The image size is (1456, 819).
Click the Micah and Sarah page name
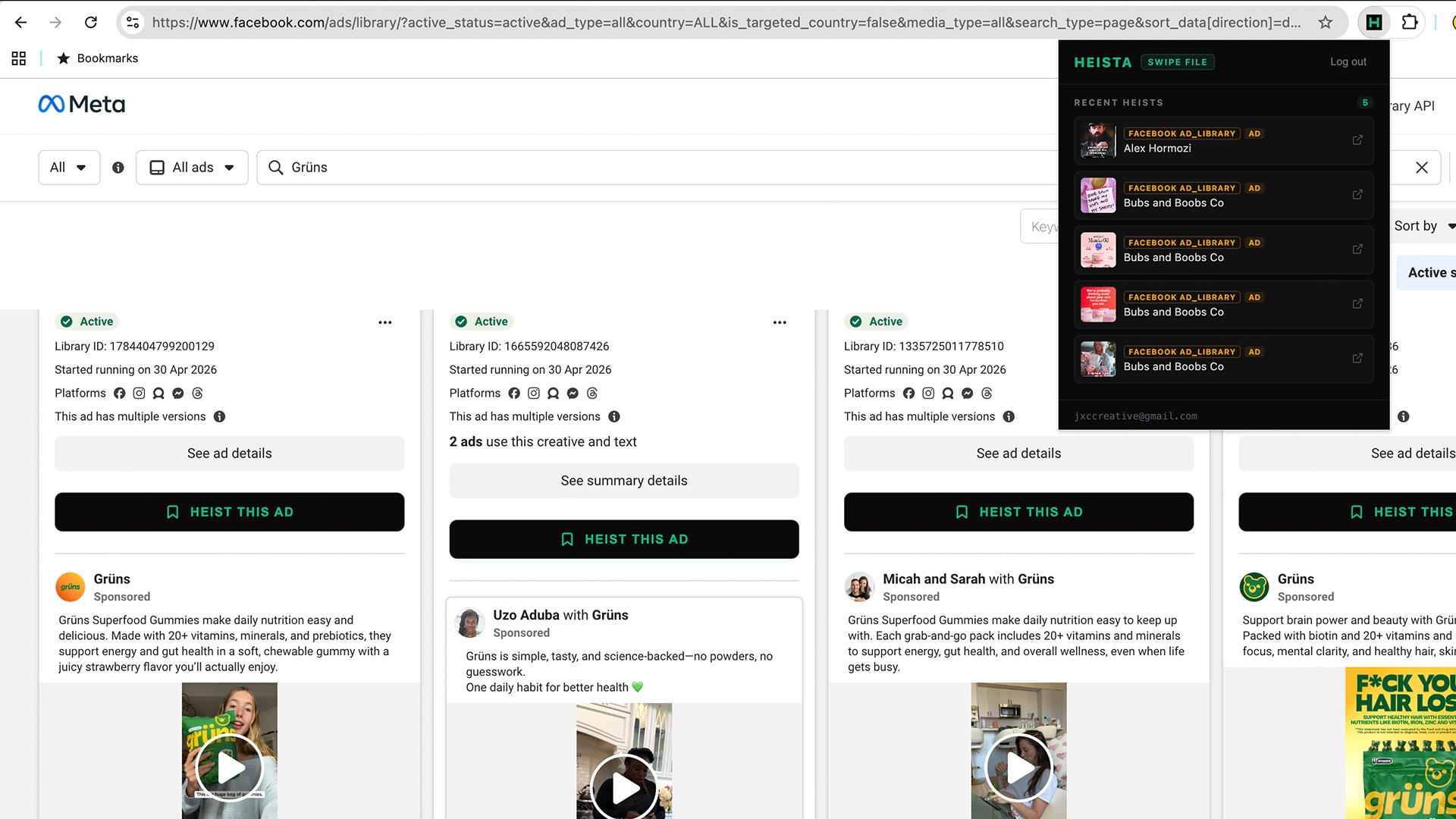(x=934, y=579)
